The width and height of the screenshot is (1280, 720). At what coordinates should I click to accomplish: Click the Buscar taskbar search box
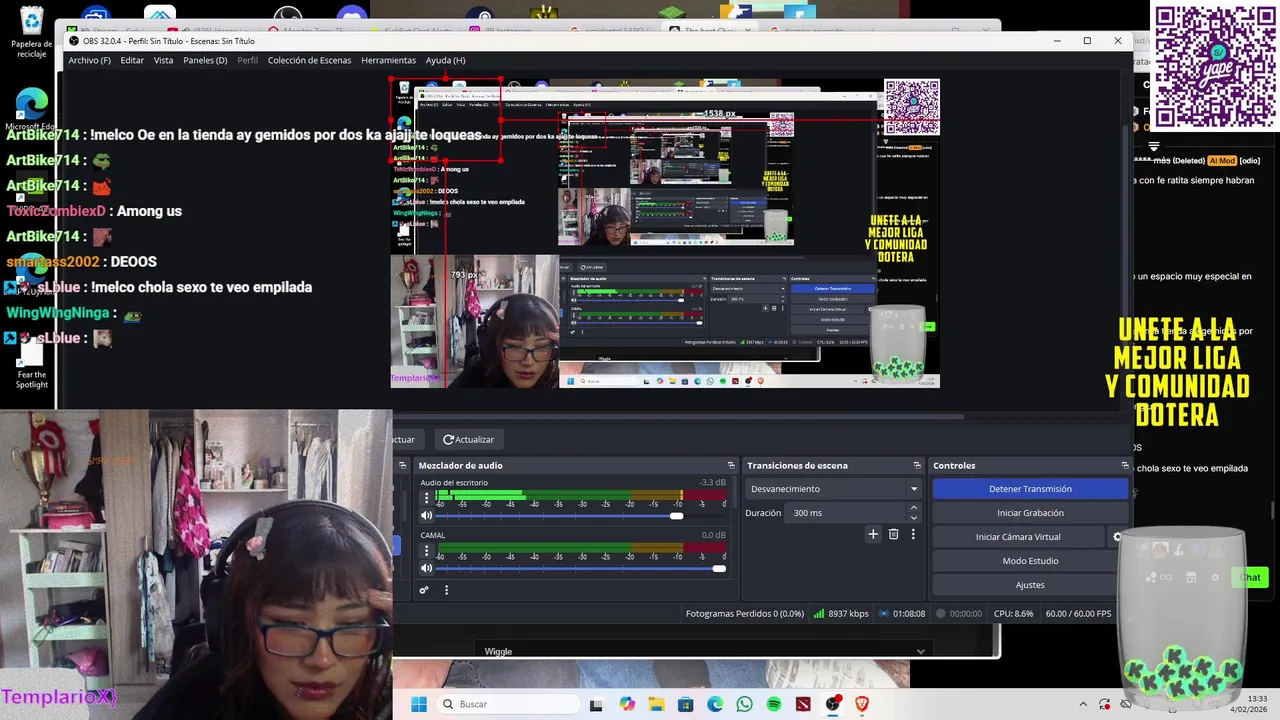click(x=507, y=704)
